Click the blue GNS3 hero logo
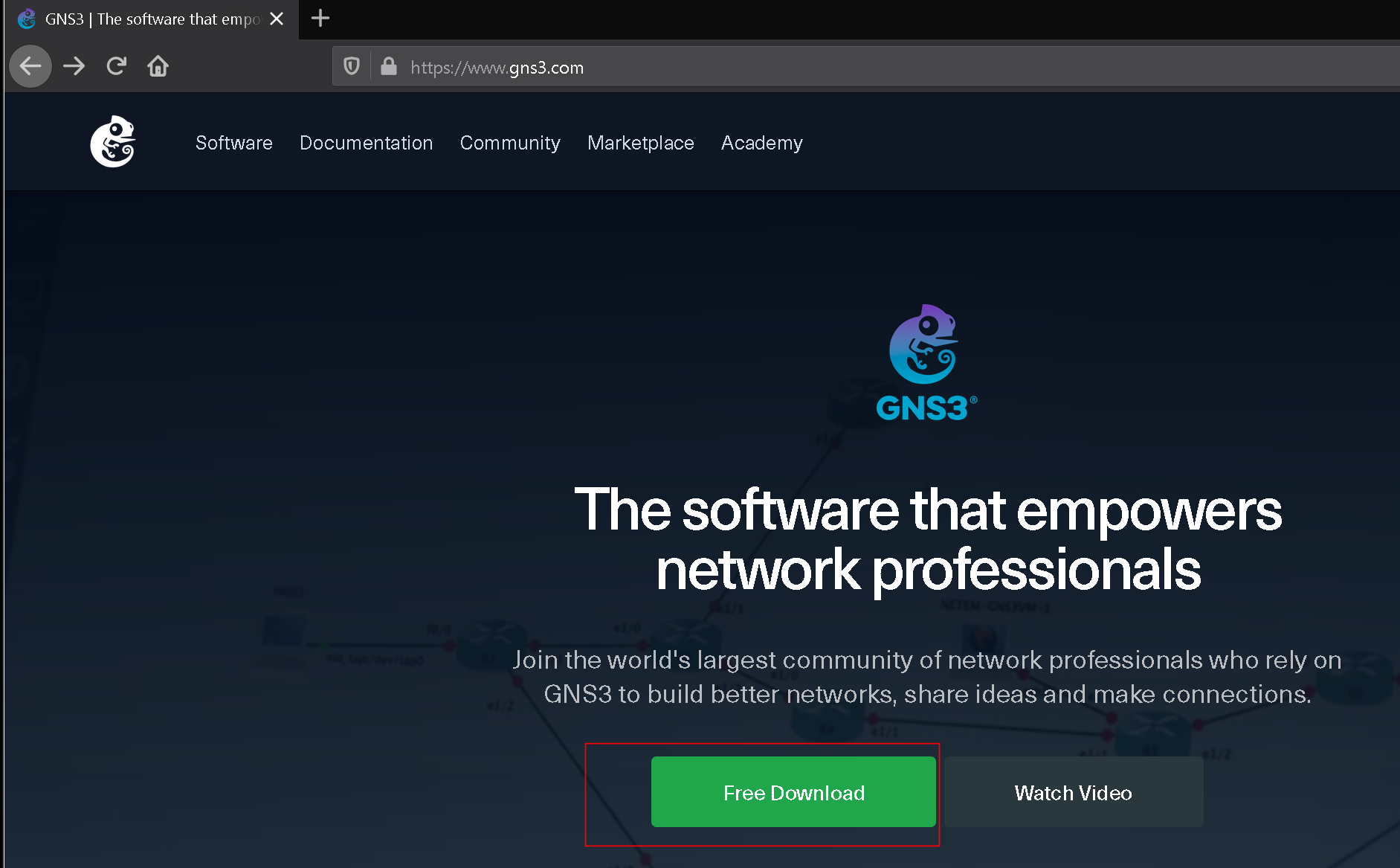1400x868 pixels. pyautogui.click(x=926, y=363)
